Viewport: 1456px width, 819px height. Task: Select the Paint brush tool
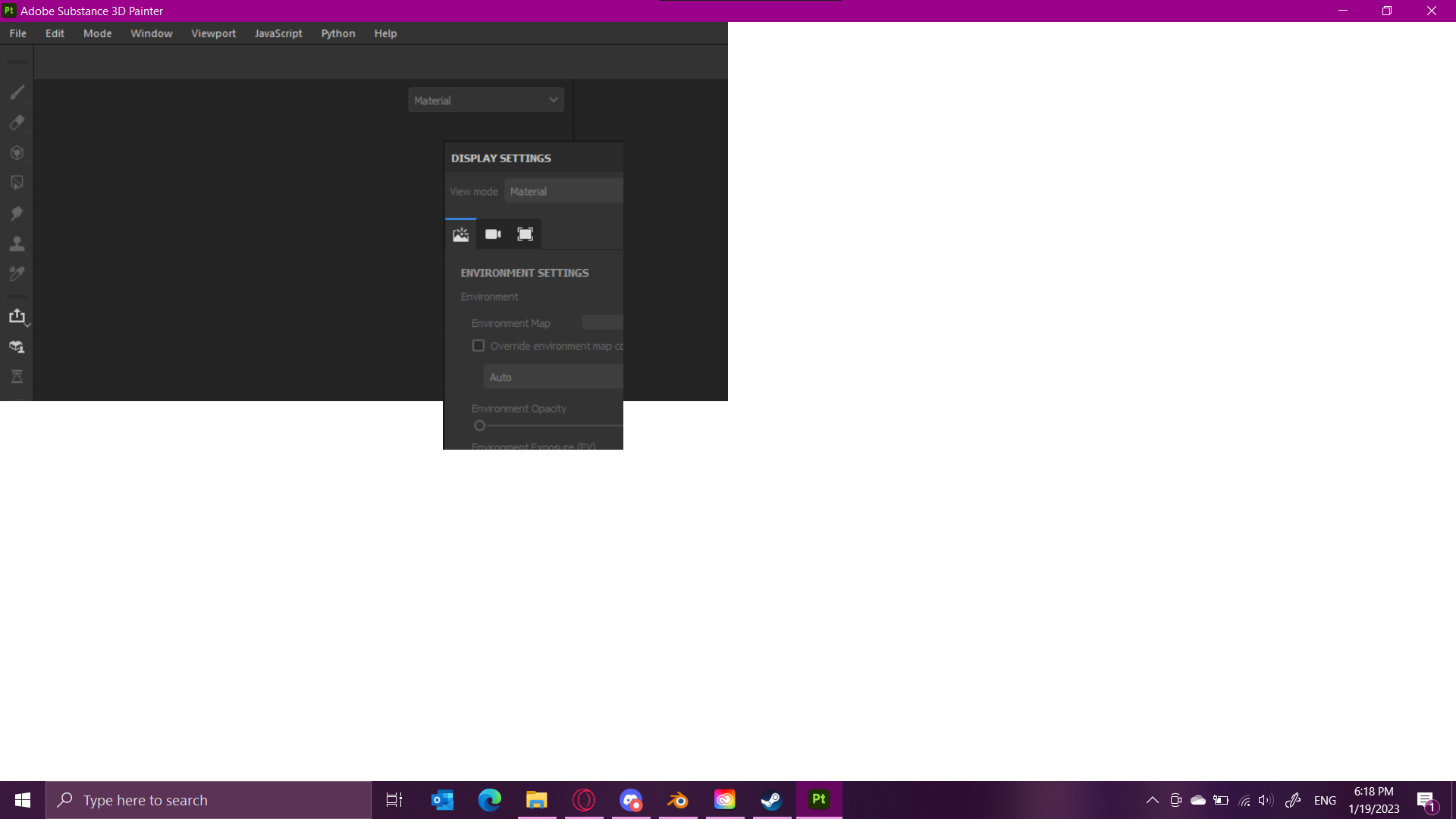[x=17, y=92]
